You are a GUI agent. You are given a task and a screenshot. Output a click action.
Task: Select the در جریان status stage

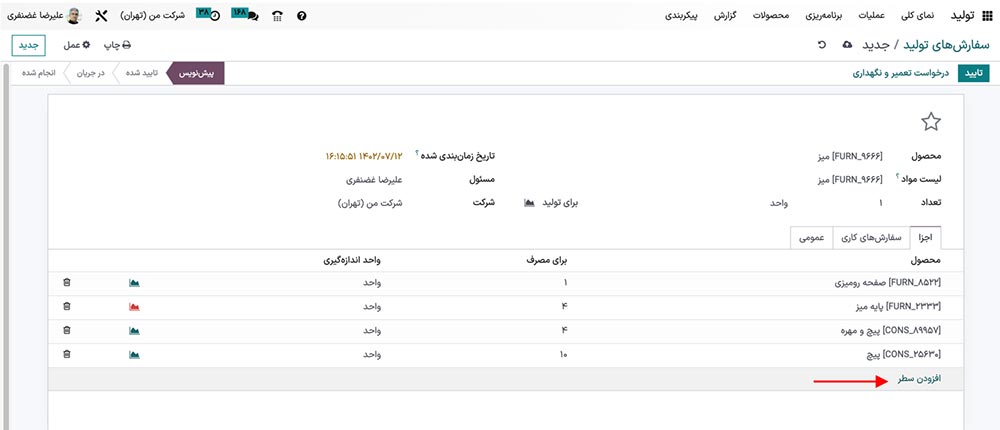click(x=91, y=73)
